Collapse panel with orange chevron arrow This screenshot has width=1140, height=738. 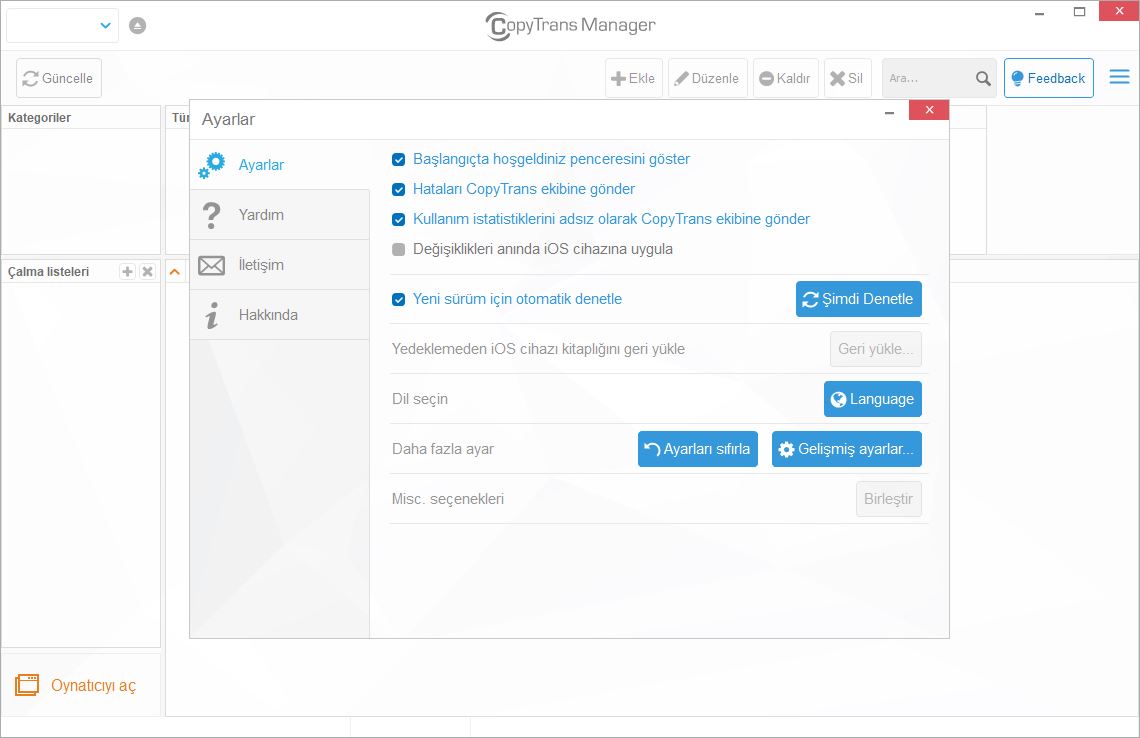point(174,272)
